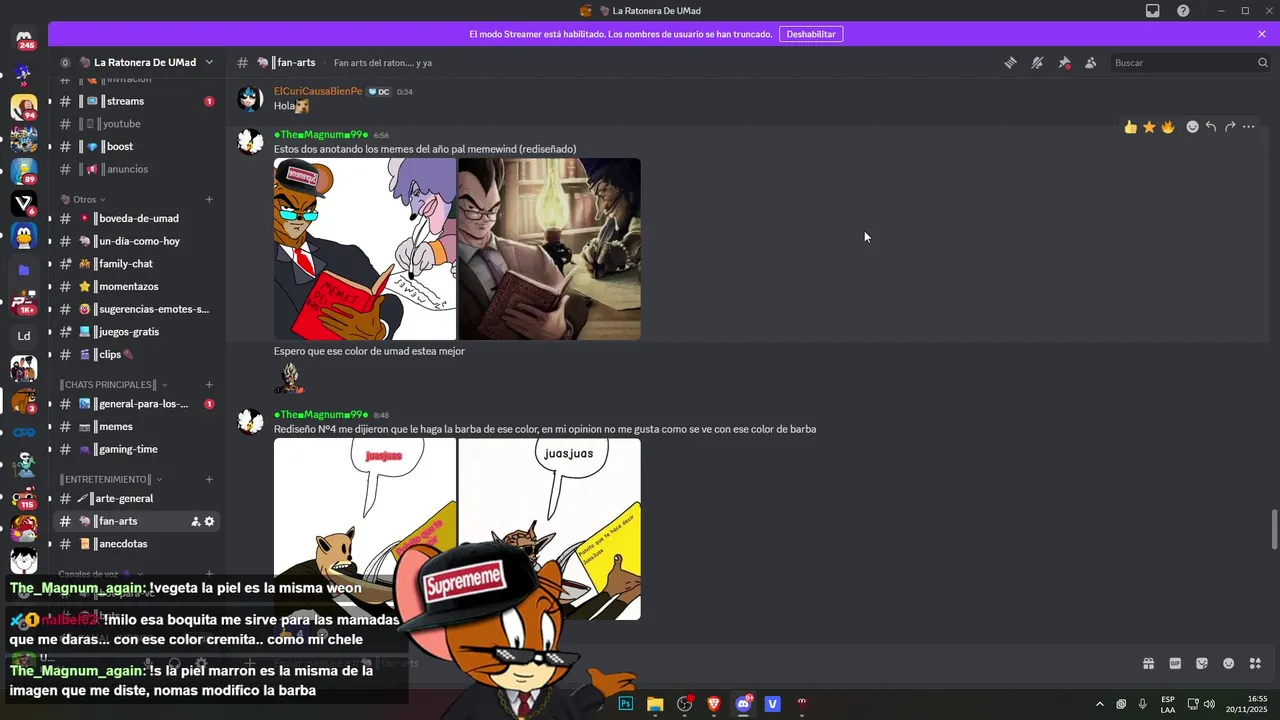The width and height of the screenshot is (1280, 720).
Task: Open the boost channel
Action: click(x=135, y=147)
